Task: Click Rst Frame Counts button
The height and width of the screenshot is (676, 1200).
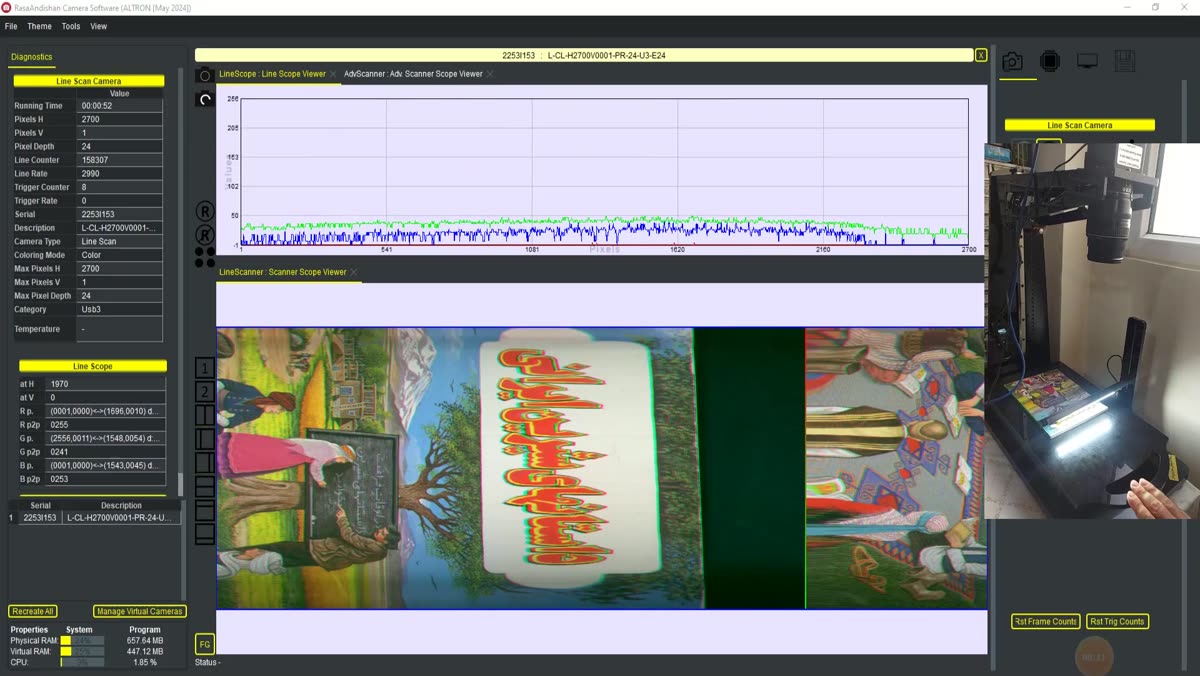Action: click(x=1045, y=621)
